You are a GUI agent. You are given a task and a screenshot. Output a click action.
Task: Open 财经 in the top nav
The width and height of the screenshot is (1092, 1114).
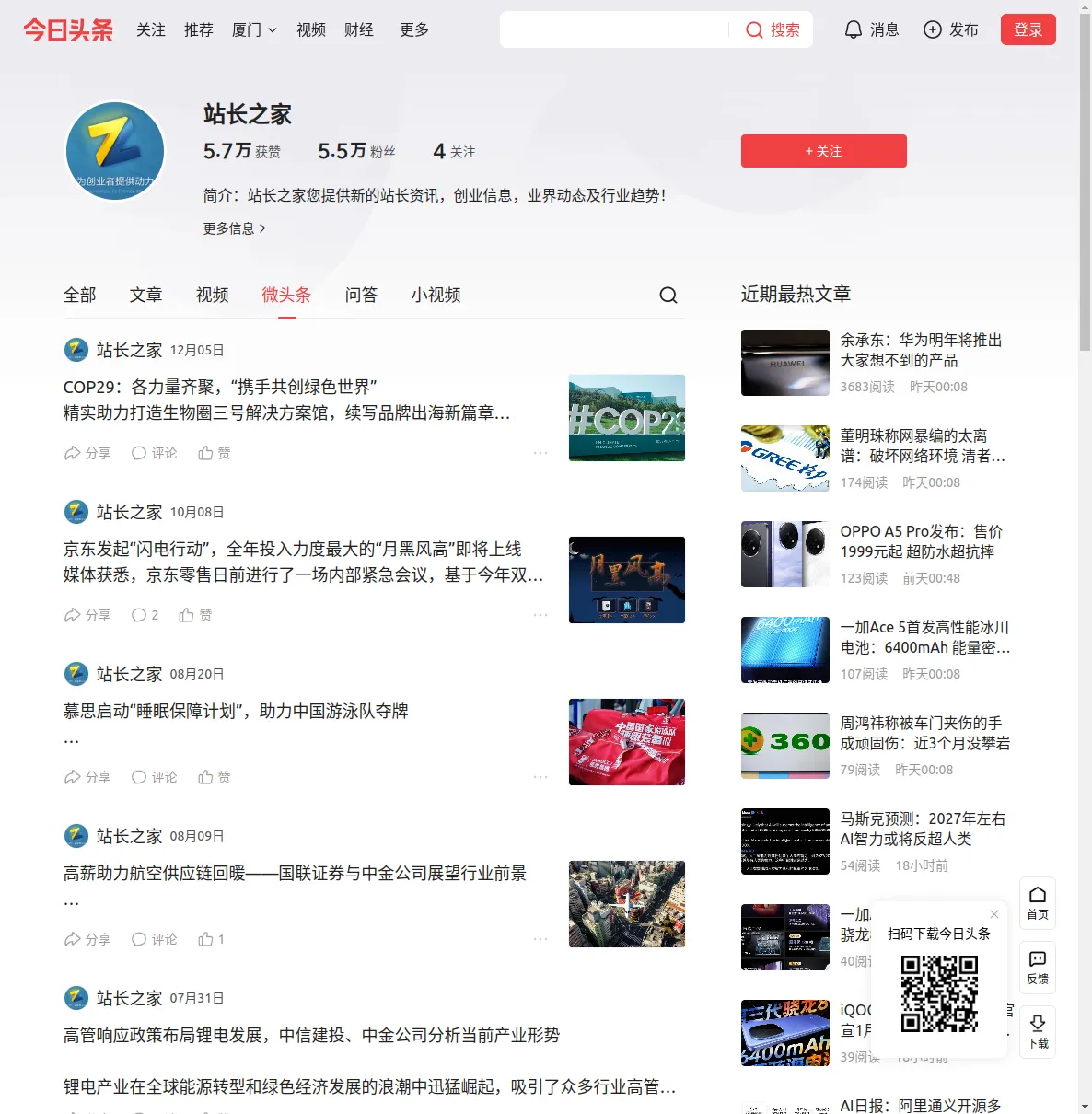(359, 30)
